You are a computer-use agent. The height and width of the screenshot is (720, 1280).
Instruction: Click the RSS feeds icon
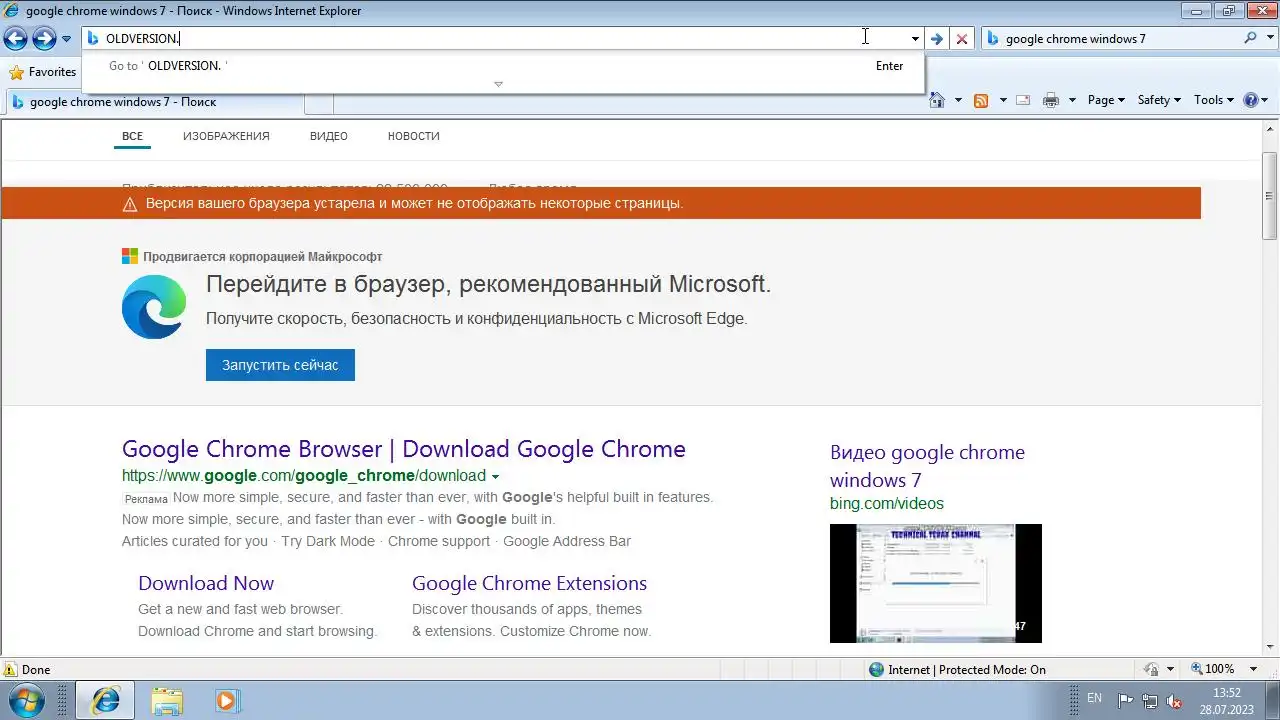pyautogui.click(x=981, y=100)
